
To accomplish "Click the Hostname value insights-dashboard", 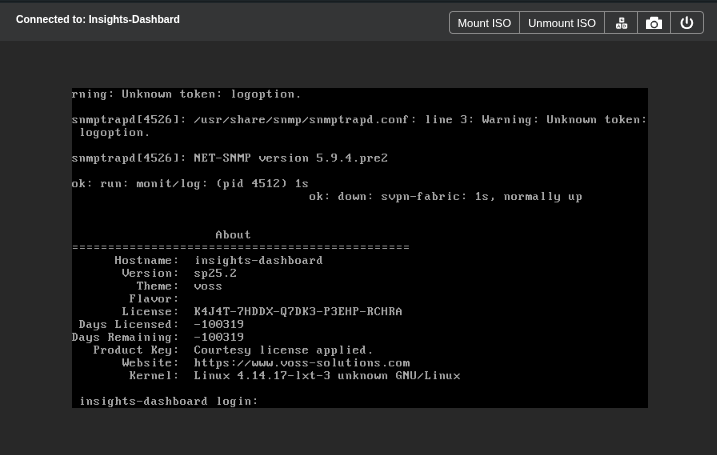I will pos(258,260).
